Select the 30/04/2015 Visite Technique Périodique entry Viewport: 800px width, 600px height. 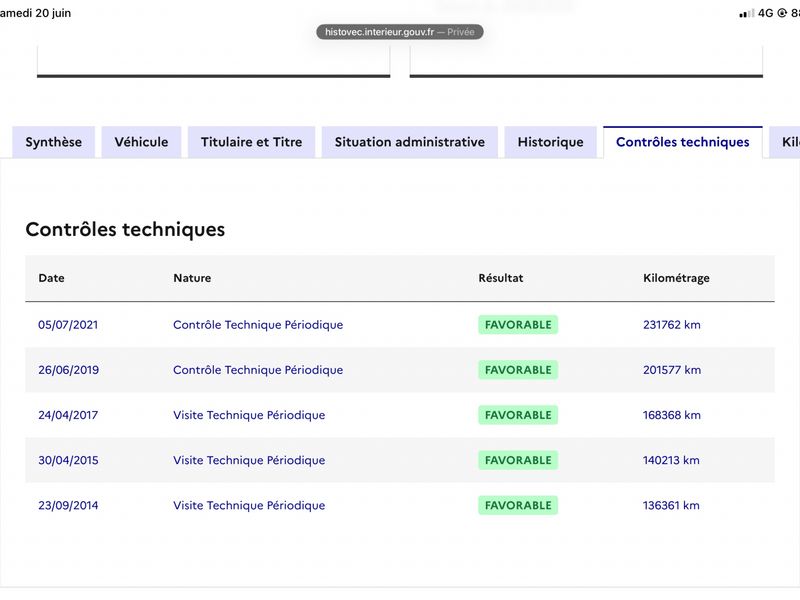click(x=400, y=460)
